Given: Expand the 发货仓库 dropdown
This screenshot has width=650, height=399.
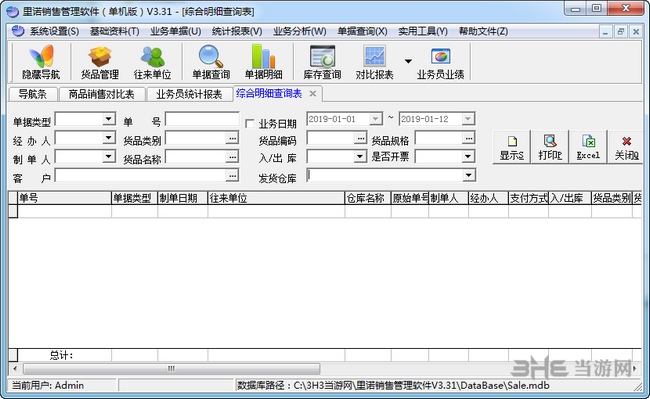Looking at the screenshot, I should point(468,175).
